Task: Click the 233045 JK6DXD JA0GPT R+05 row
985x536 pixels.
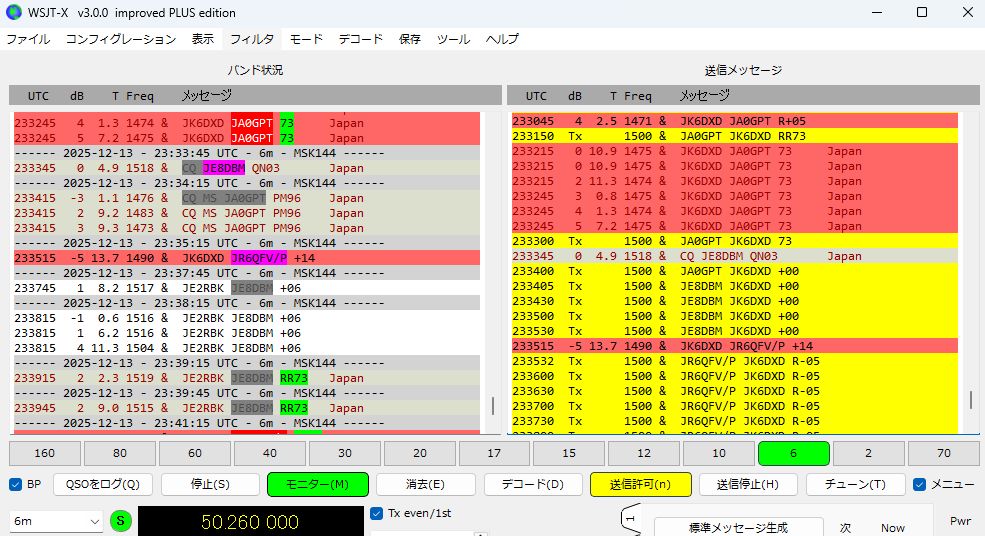Action: coord(735,121)
